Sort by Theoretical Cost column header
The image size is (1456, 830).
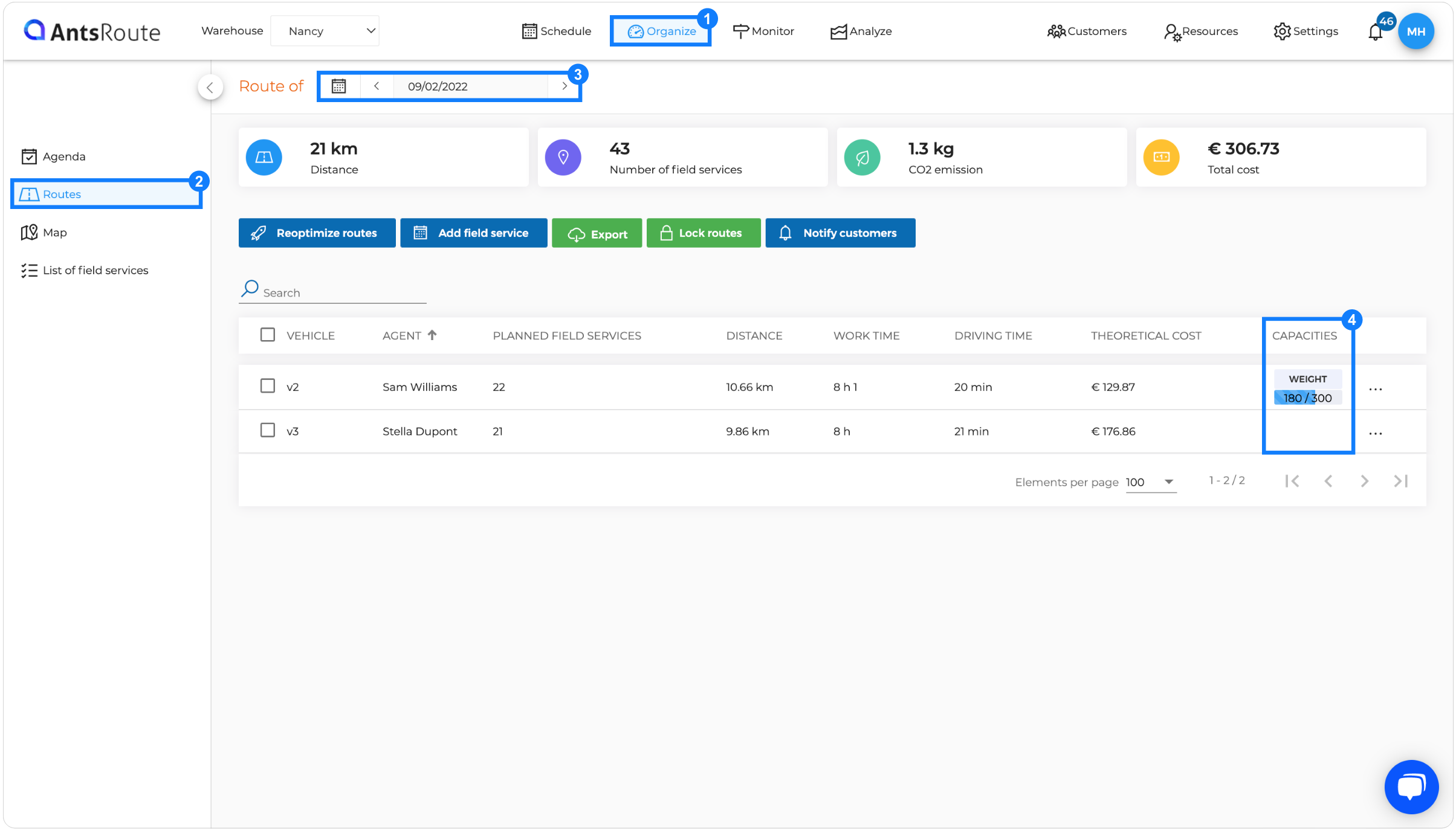click(x=1146, y=335)
